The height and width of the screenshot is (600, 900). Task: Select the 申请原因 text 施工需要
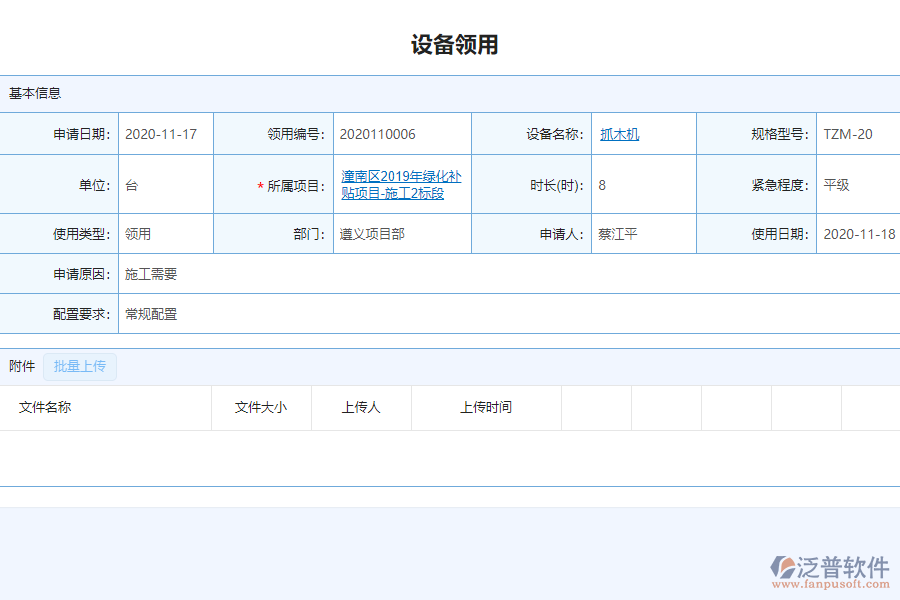(x=150, y=272)
